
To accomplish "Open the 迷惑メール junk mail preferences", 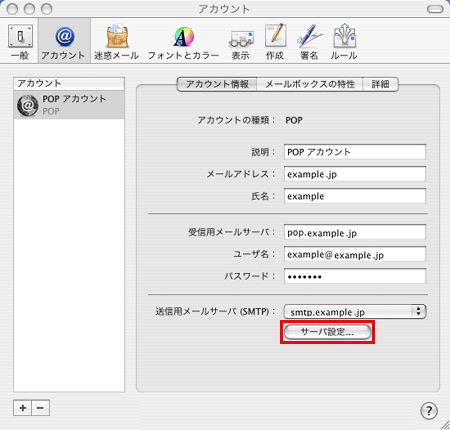I will (116, 42).
